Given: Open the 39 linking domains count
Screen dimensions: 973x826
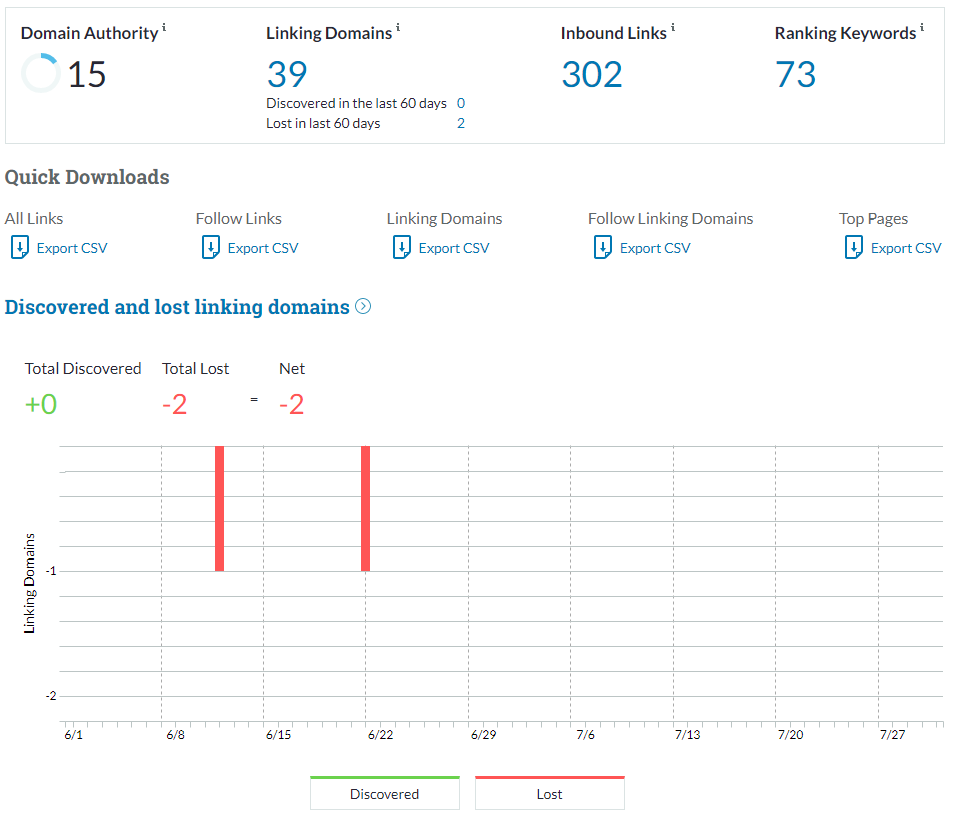Looking at the screenshot, I should pyautogui.click(x=287, y=74).
